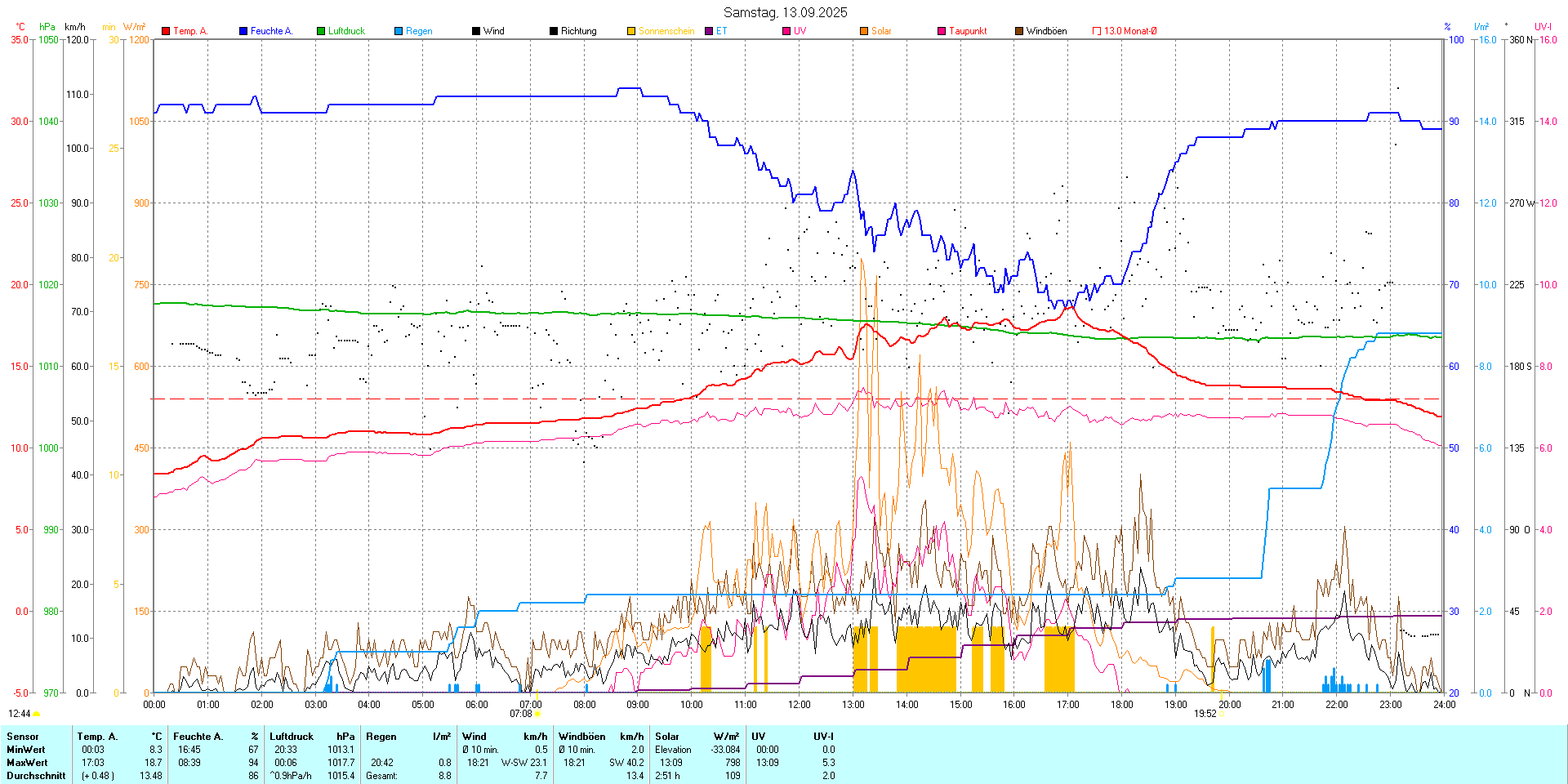Click the Richtung legend label

[x=578, y=31]
